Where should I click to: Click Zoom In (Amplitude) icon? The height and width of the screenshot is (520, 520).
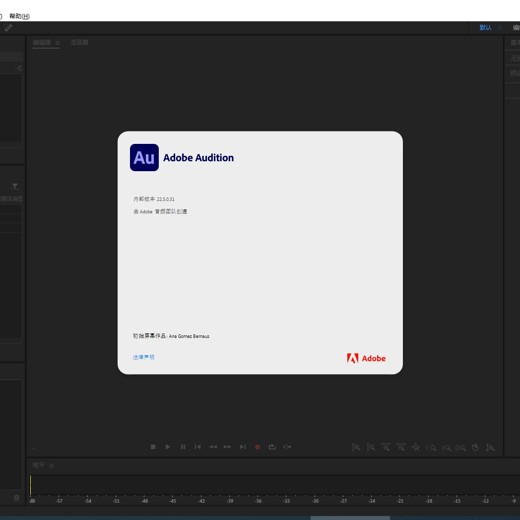pos(356,447)
